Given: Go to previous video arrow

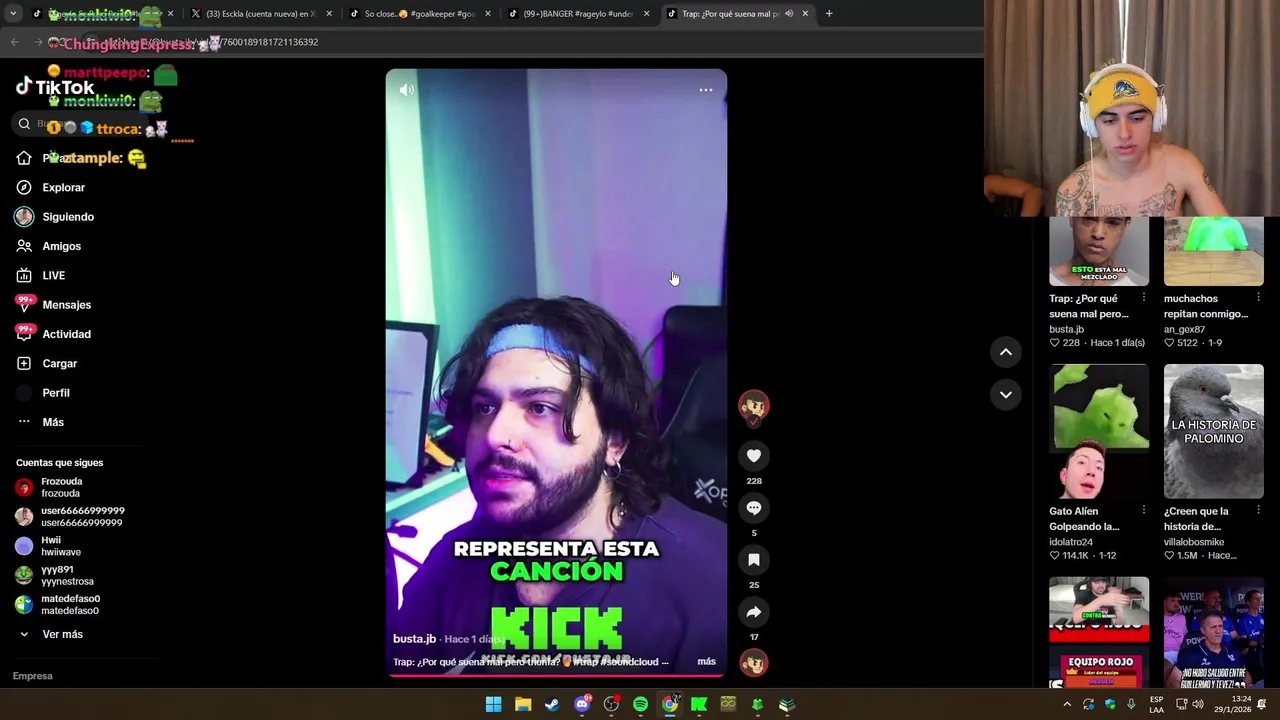Looking at the screenshot, I should tap(1006, 352).
